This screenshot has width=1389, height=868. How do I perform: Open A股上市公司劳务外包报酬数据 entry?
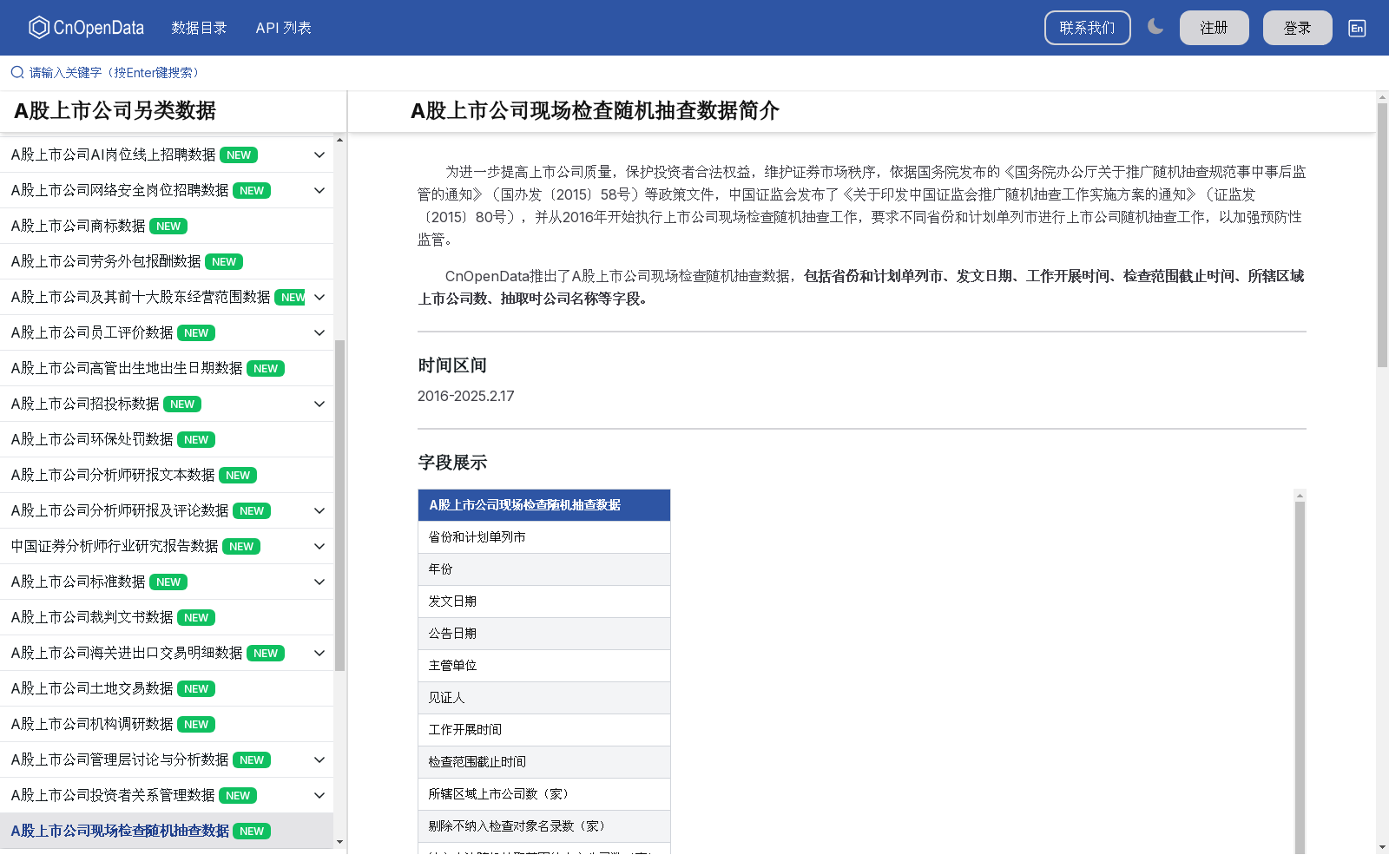[x=167, y=261]
